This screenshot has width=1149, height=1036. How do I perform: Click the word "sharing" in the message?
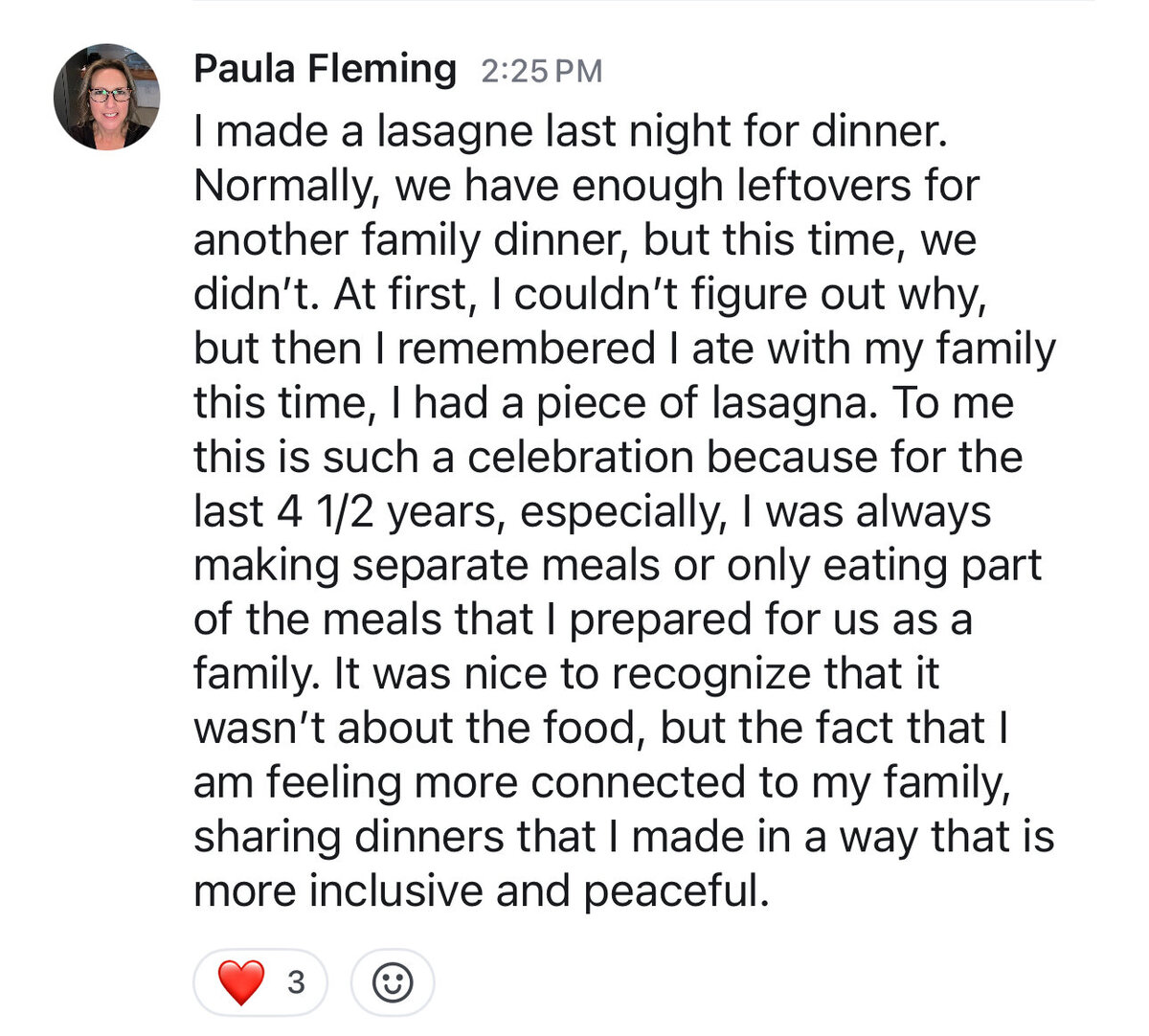[x=268, y=838]
